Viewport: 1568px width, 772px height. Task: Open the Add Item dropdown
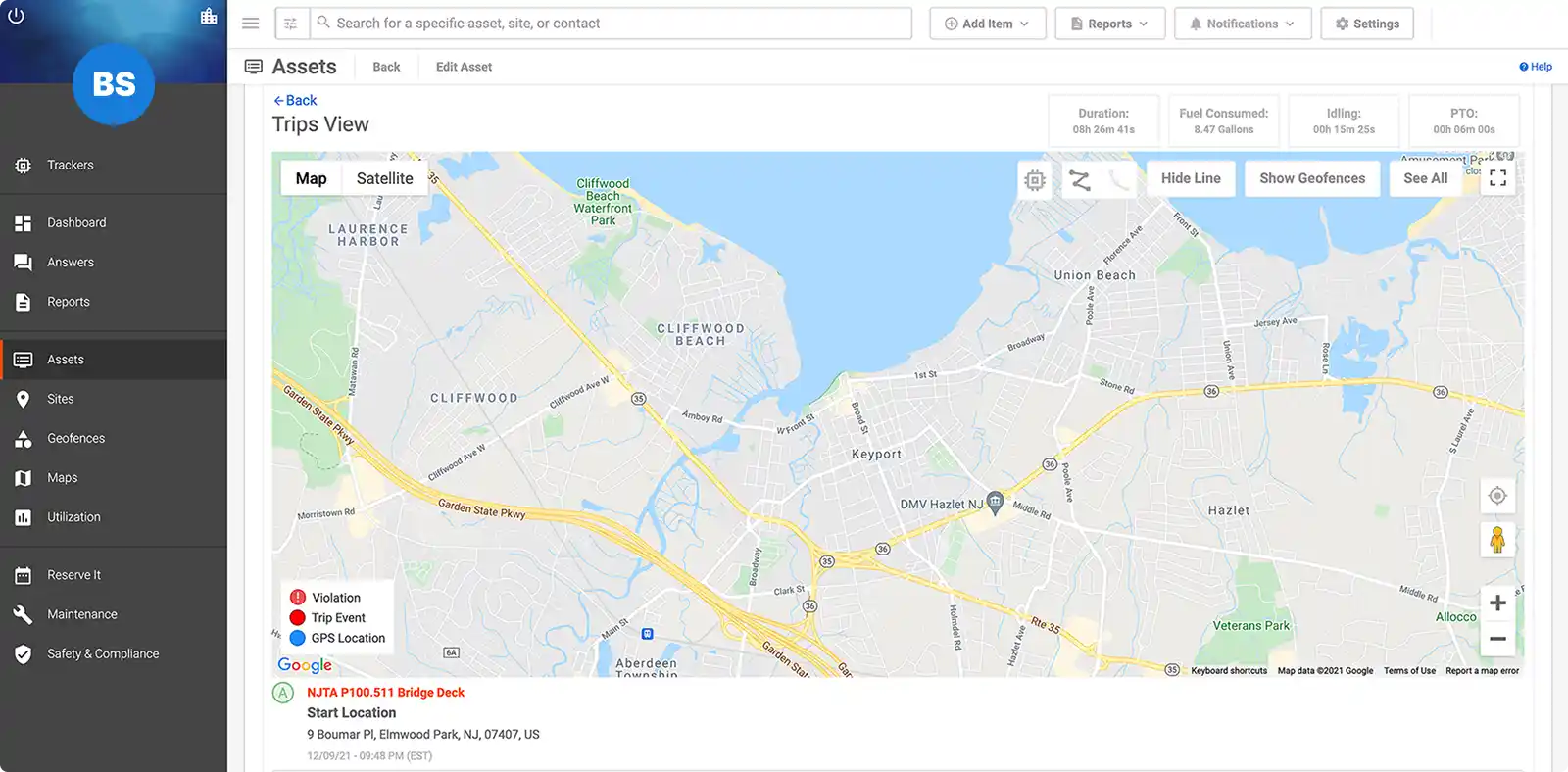(987, 24)
